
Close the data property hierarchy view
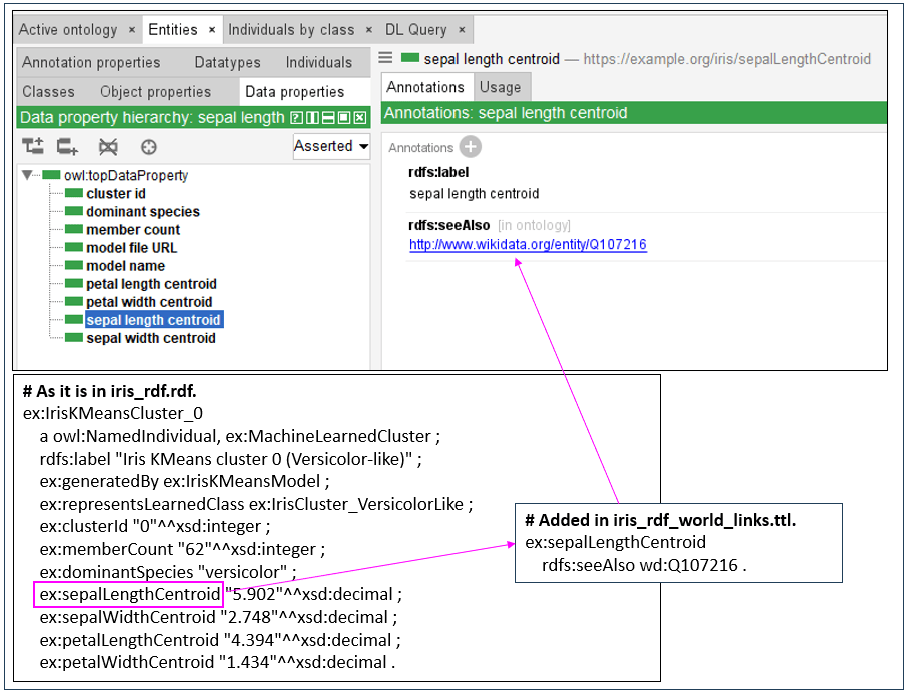pos(359,118)
